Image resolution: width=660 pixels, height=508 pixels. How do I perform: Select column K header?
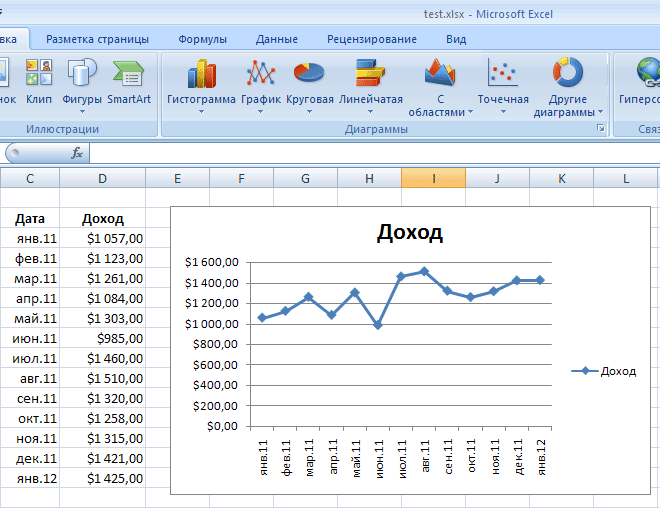point(562,178)
